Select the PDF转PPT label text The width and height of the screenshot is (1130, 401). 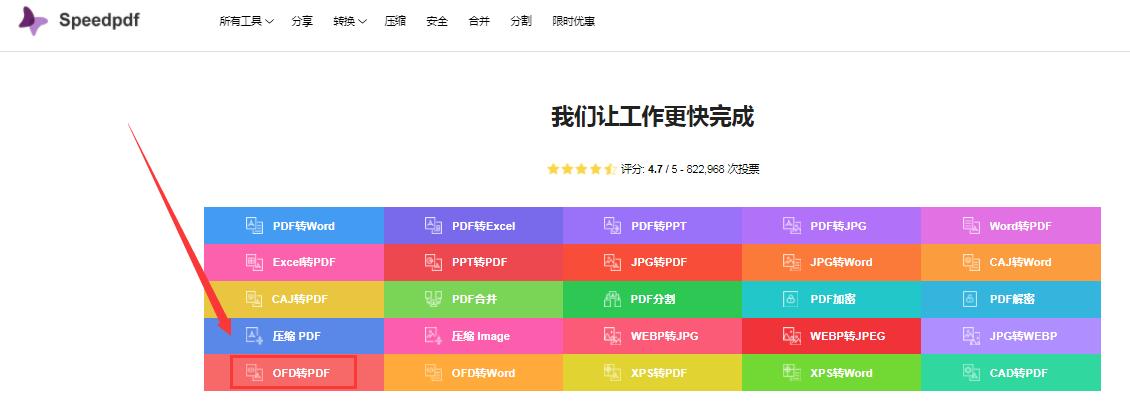pos(659,226)
